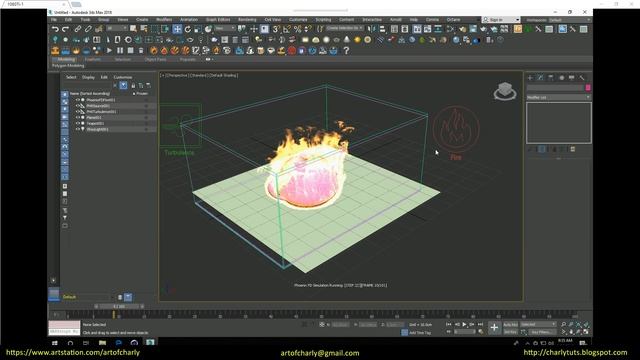Screen dimensions: 640x360
Task: Toggle the Angle Snap icon
Action: coord(287,29)
